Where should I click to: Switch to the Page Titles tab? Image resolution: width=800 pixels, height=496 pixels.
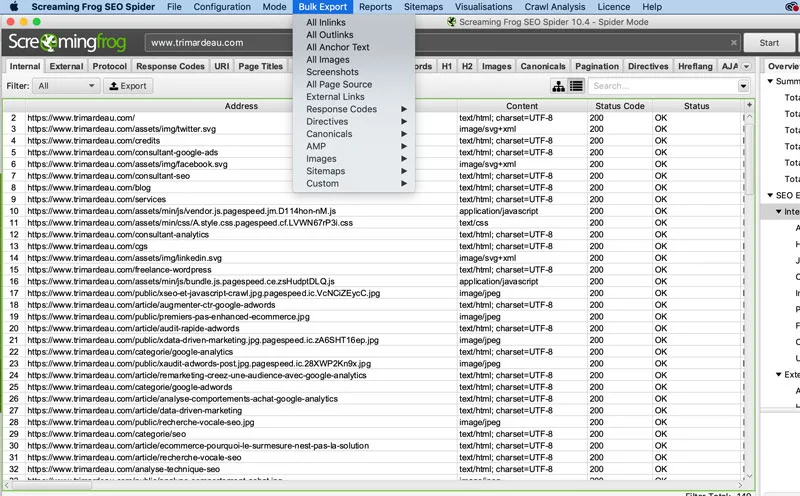pyautogui.click(x=260, y=66)
